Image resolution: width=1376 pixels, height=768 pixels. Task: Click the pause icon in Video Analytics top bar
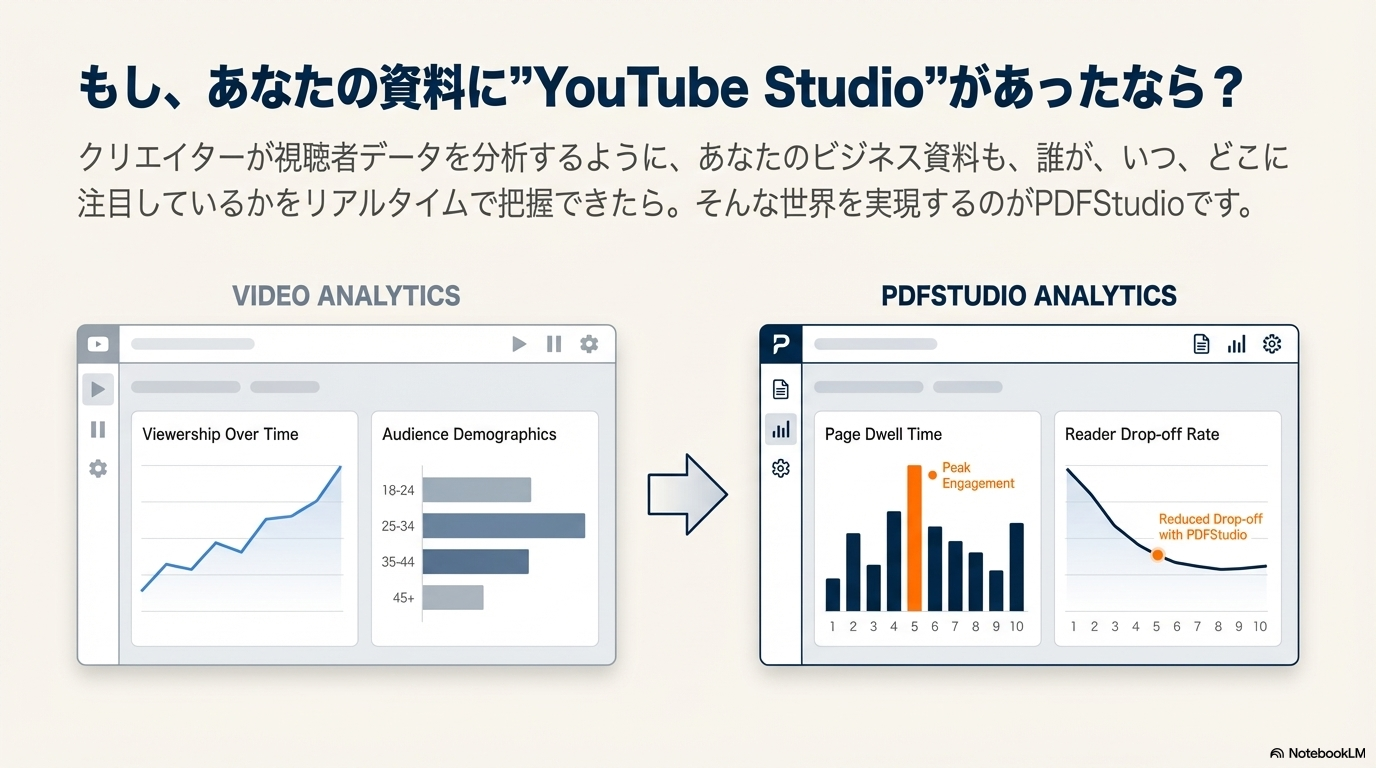click(x=554, y=344)
